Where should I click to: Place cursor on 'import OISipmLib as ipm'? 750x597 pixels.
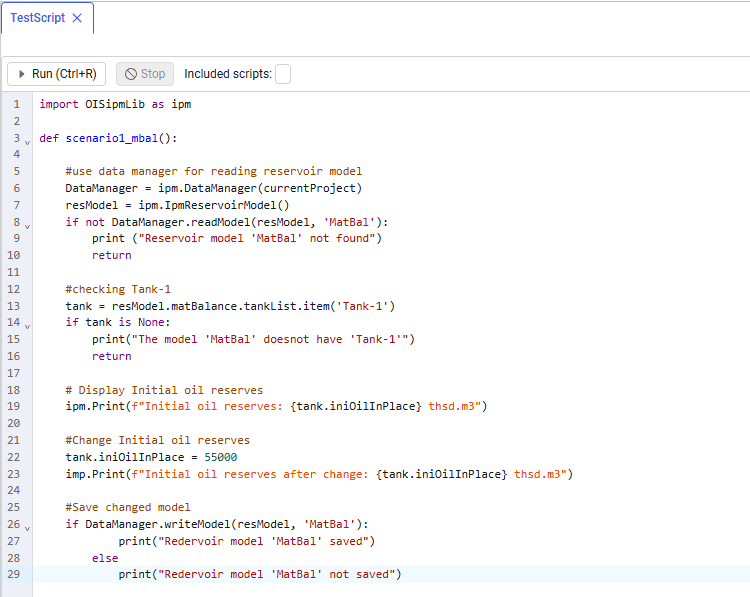(115, 104)
